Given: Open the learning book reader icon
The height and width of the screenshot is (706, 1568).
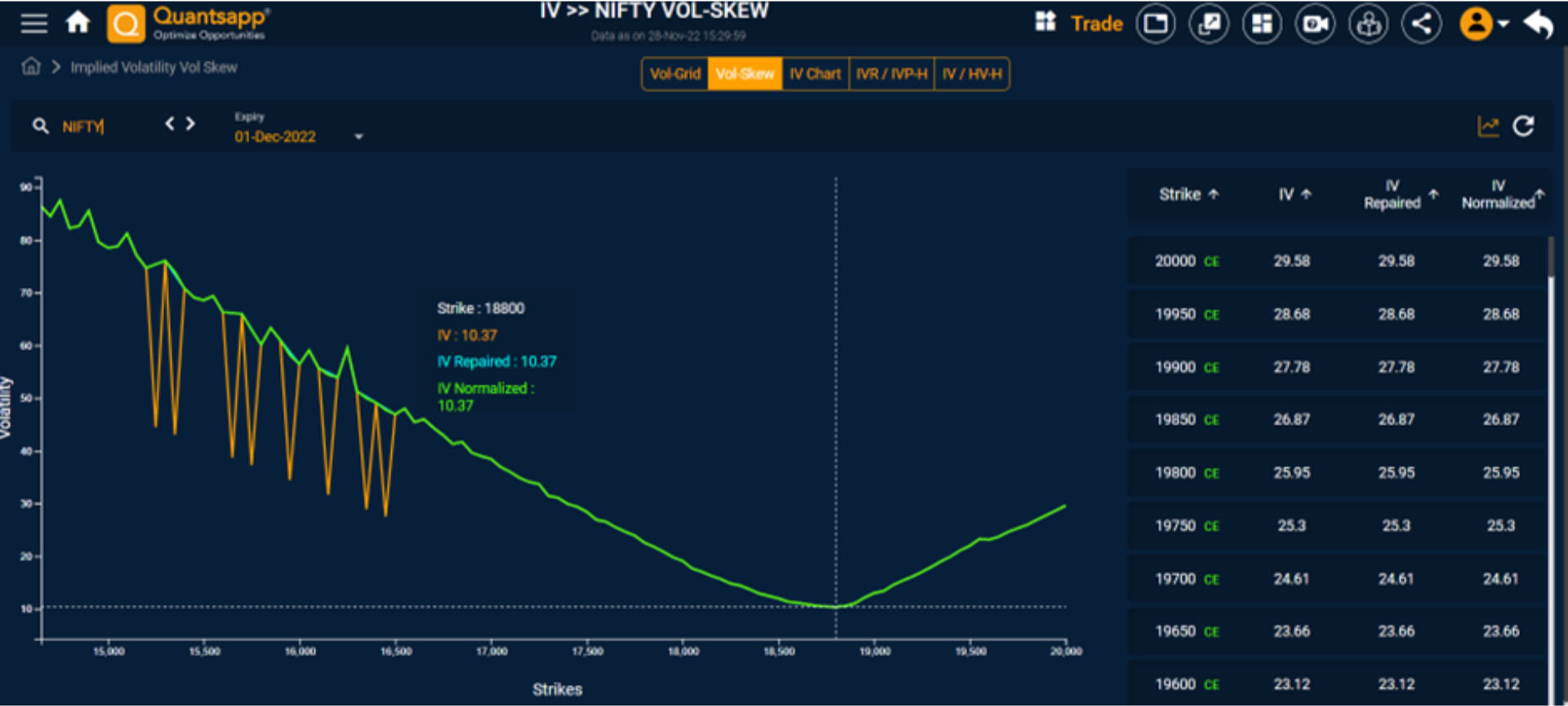Looking at the screenshot, I should tap(1368, 24).
